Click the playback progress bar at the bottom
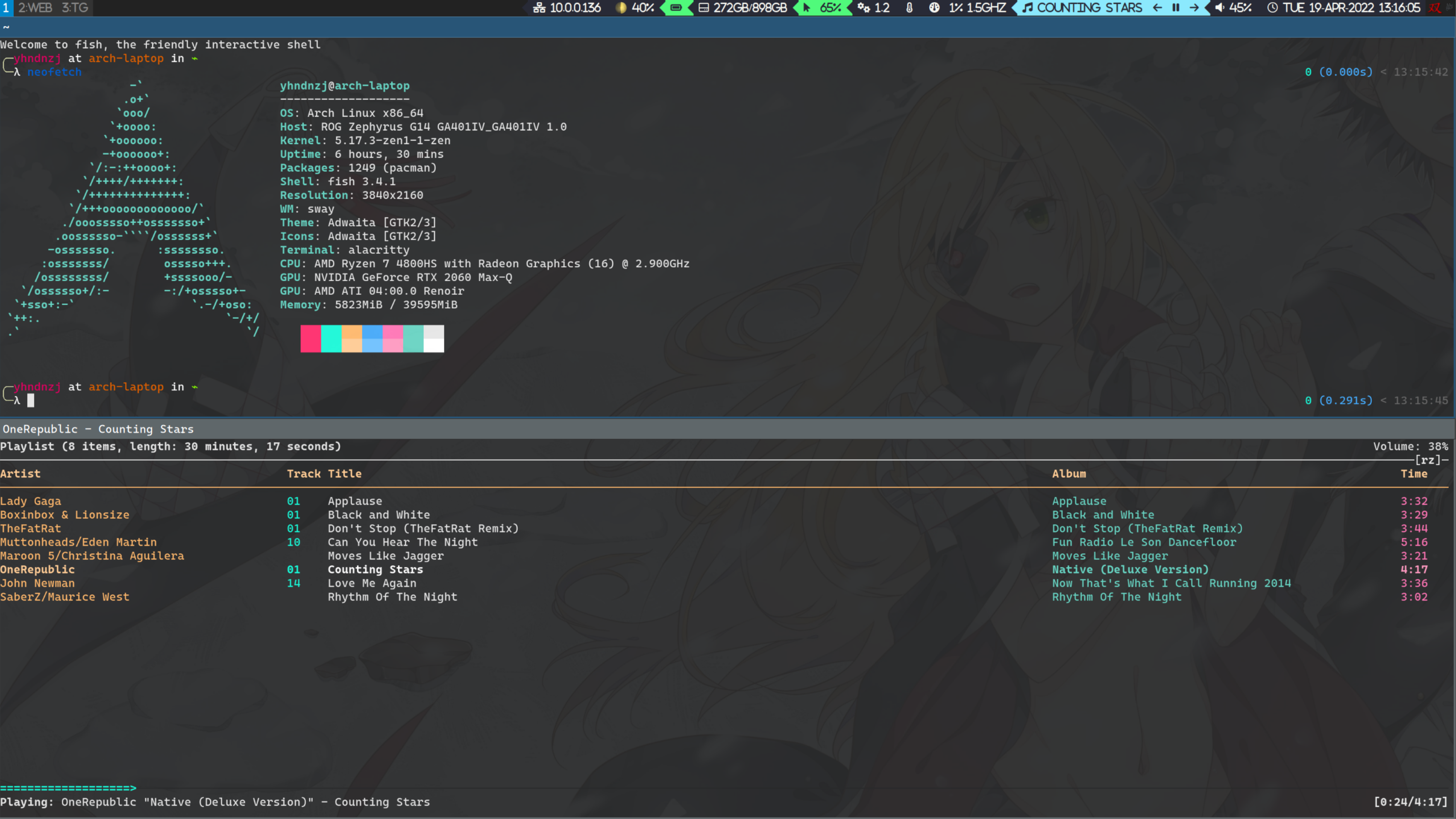Viewport: 1456px width, 819px height. tap(724, 788)
